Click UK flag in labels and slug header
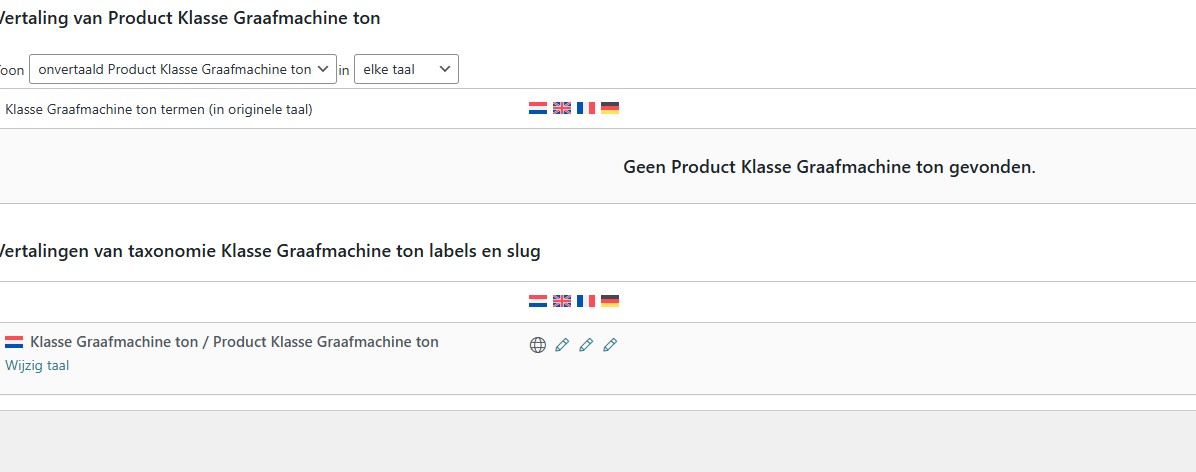 (x=562, y=301)
